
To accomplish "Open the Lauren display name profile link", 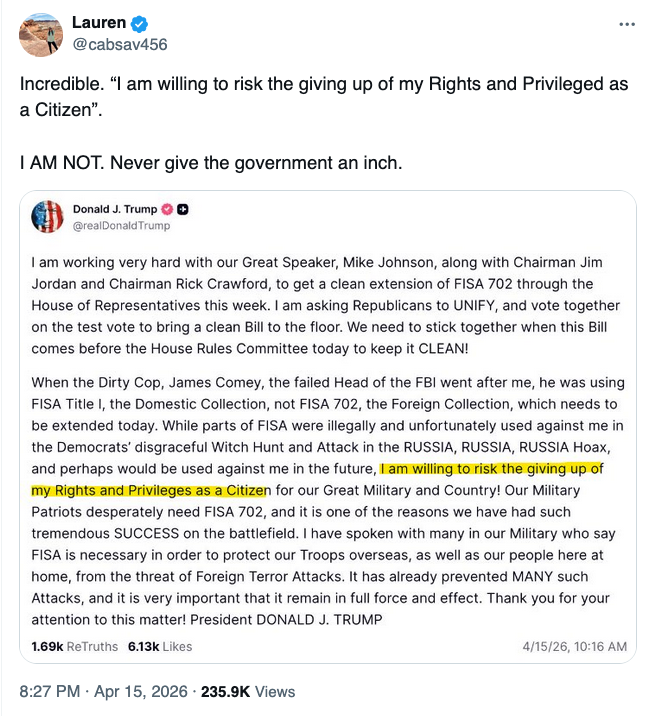I will (x=99, y=24).
